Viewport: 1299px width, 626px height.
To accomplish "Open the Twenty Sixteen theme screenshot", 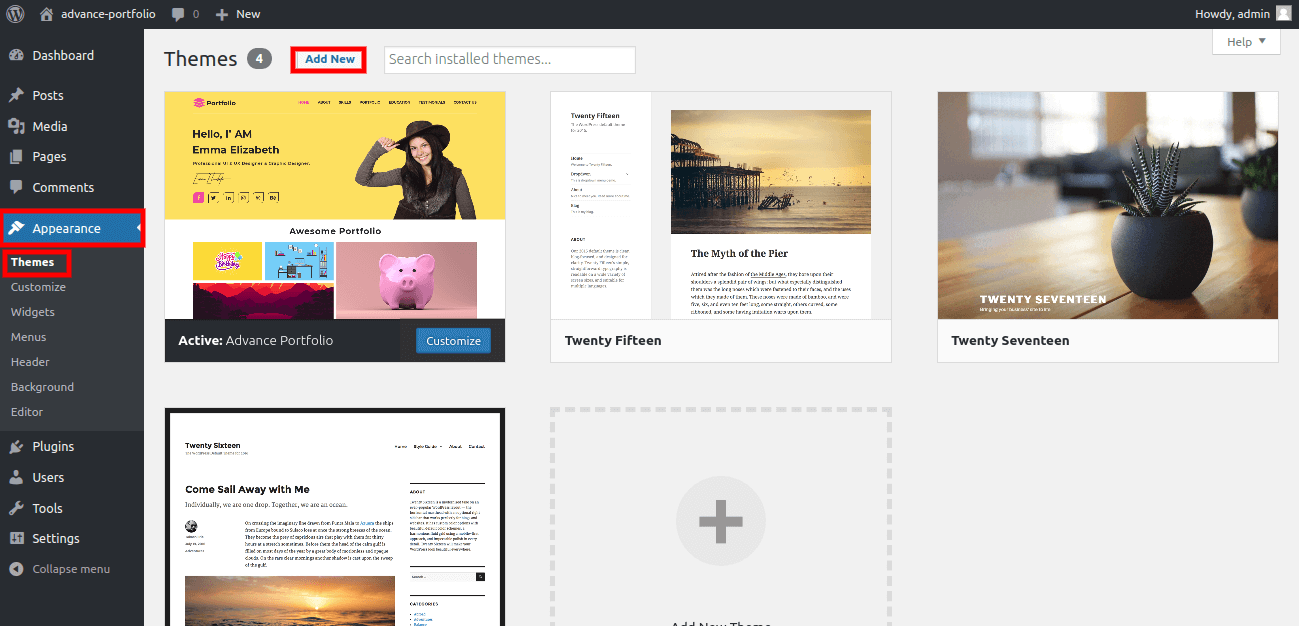I will tap(335, 517).
